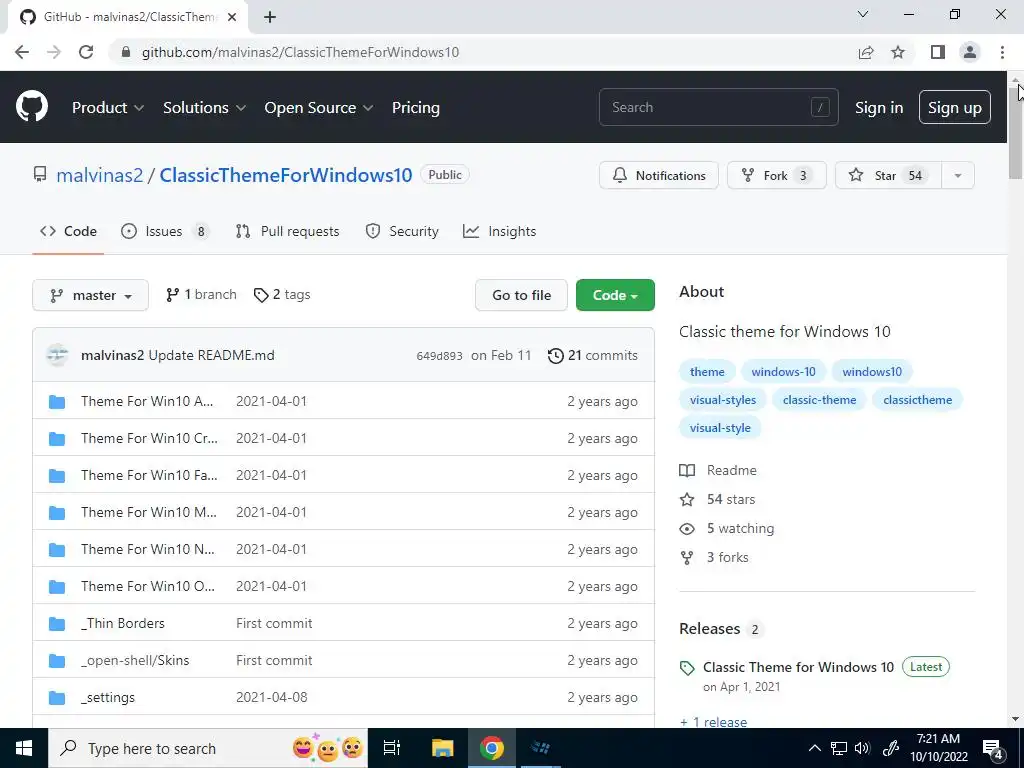Open the Chrome profile avatar icon
Screen dimensions: 1024x768
pyautogui.click(x=970, y=52)
